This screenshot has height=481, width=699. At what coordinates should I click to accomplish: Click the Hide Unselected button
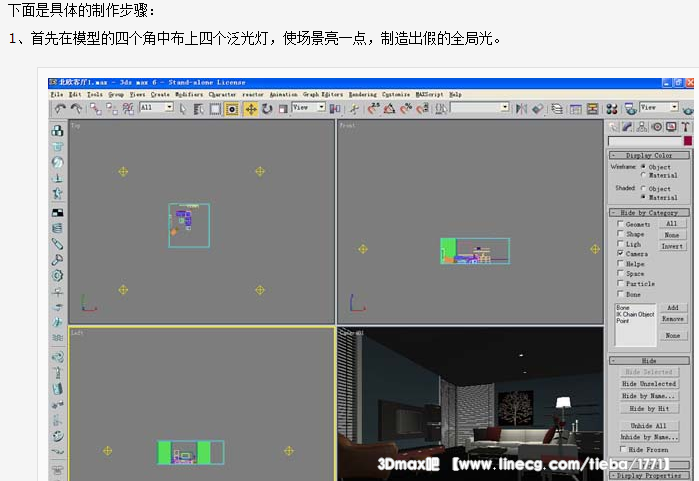(x=649, y=384)
